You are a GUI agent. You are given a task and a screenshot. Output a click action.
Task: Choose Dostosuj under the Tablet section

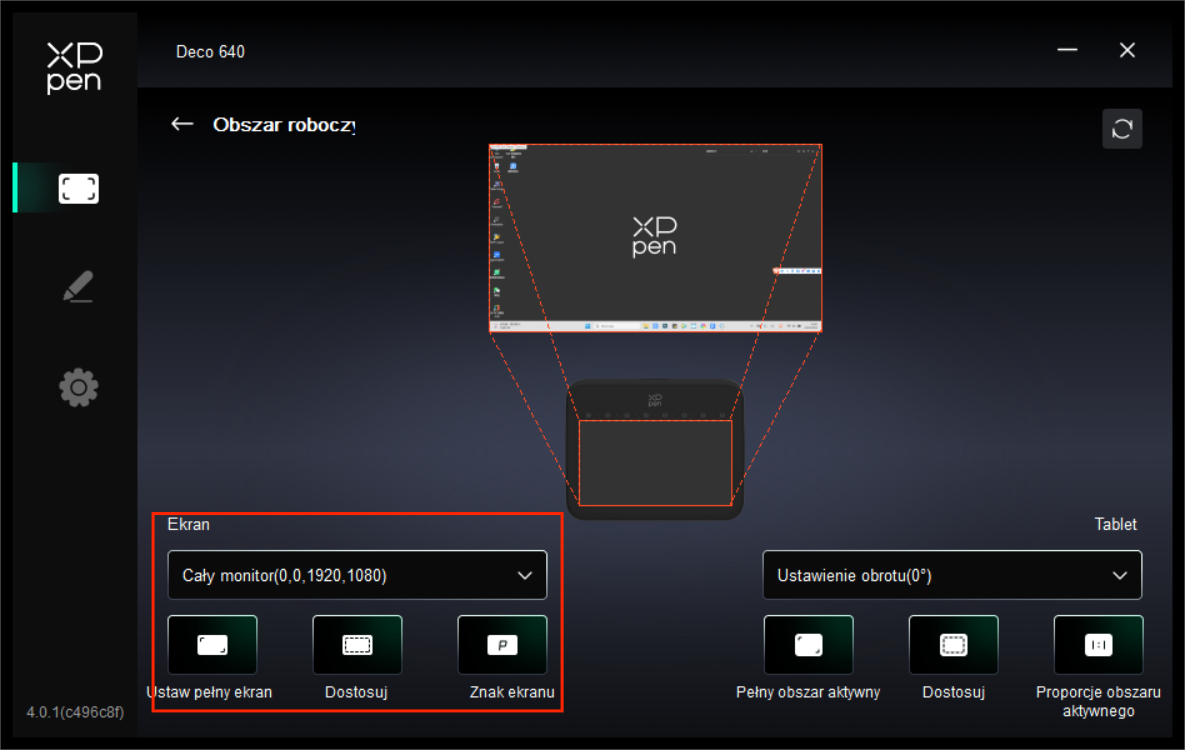point(953,645)
